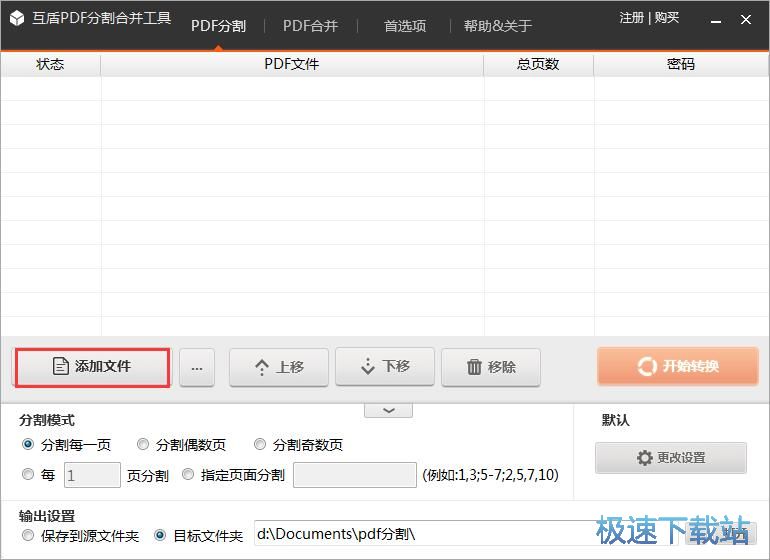Open the 首选项 preferences tab
This screenshot has width=770, height=560.
coord(405,25)
